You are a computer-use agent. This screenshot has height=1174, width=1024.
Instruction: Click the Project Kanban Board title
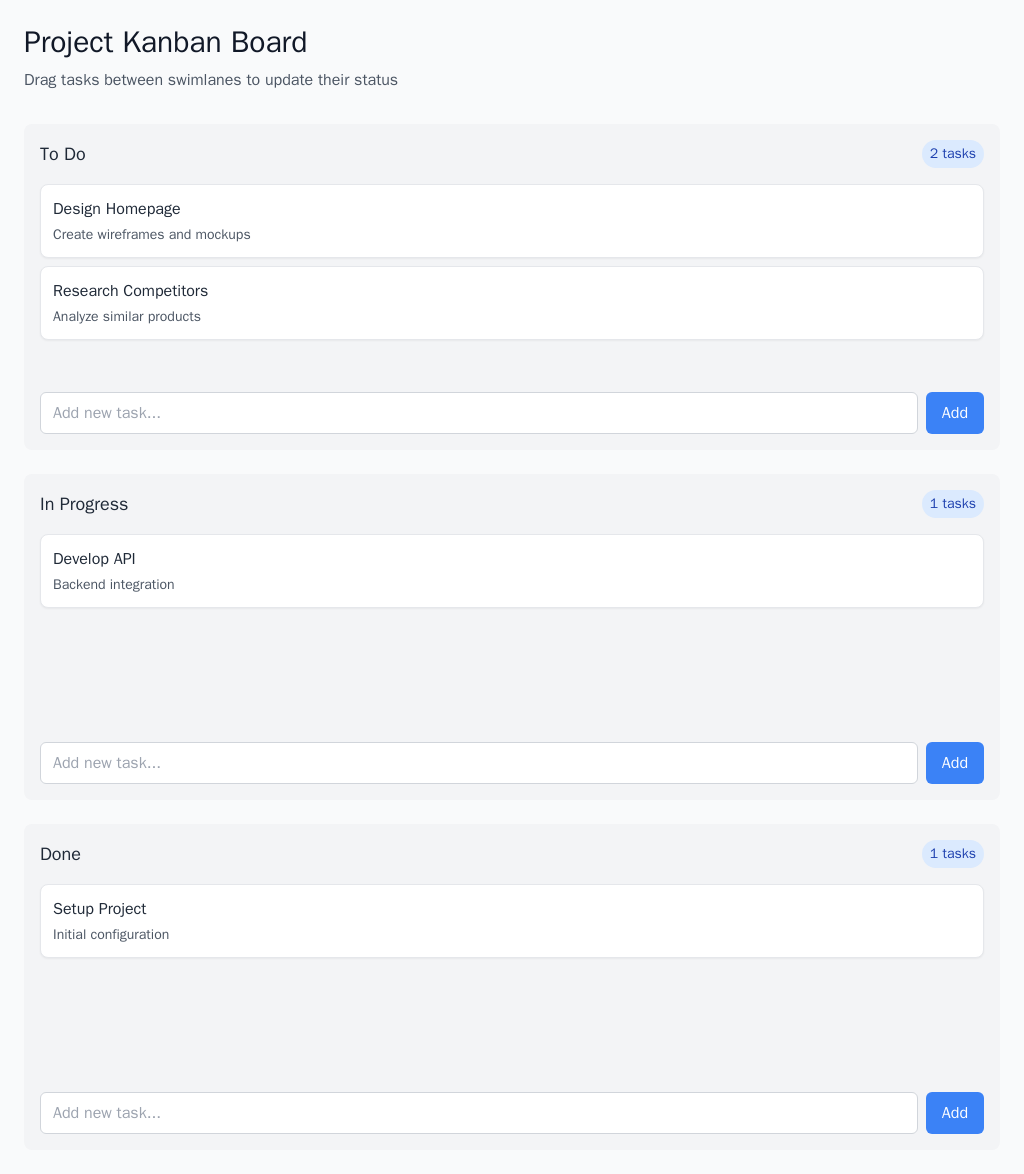coord(166,43)
